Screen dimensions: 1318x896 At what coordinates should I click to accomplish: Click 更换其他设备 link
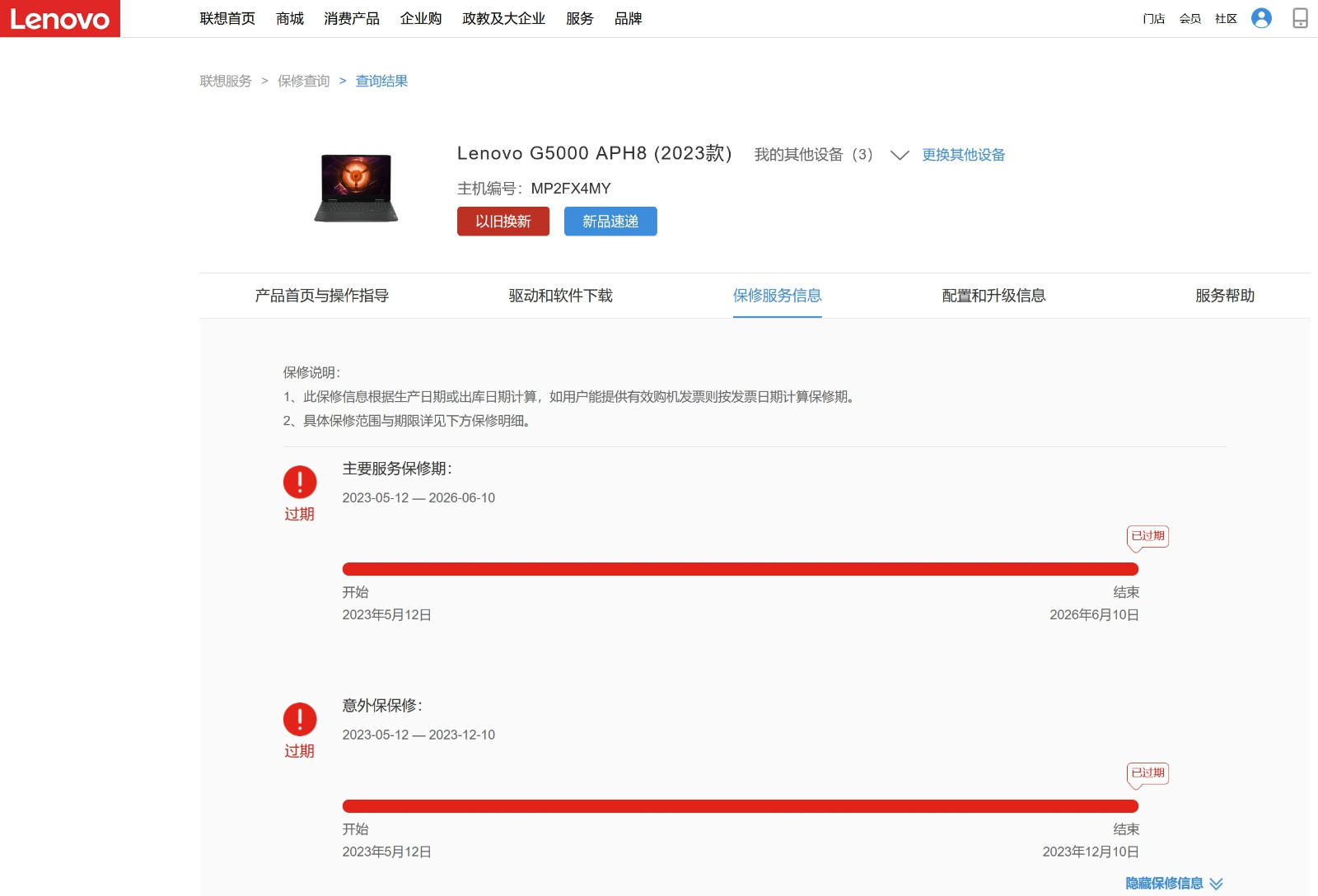(x=964, y=155)
